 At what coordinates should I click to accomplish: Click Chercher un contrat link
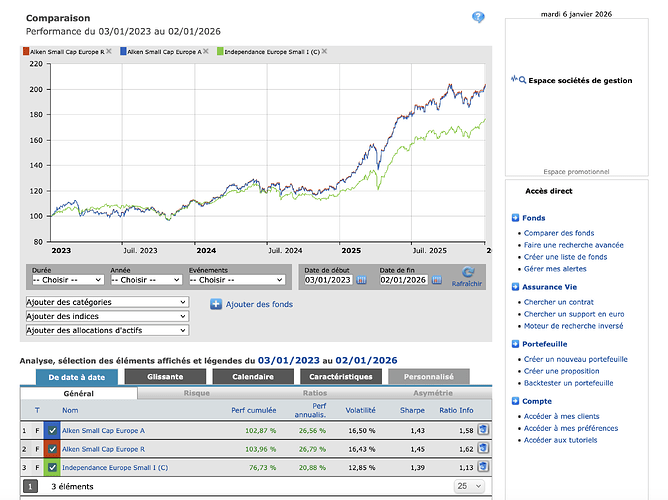tap(559, 302)
